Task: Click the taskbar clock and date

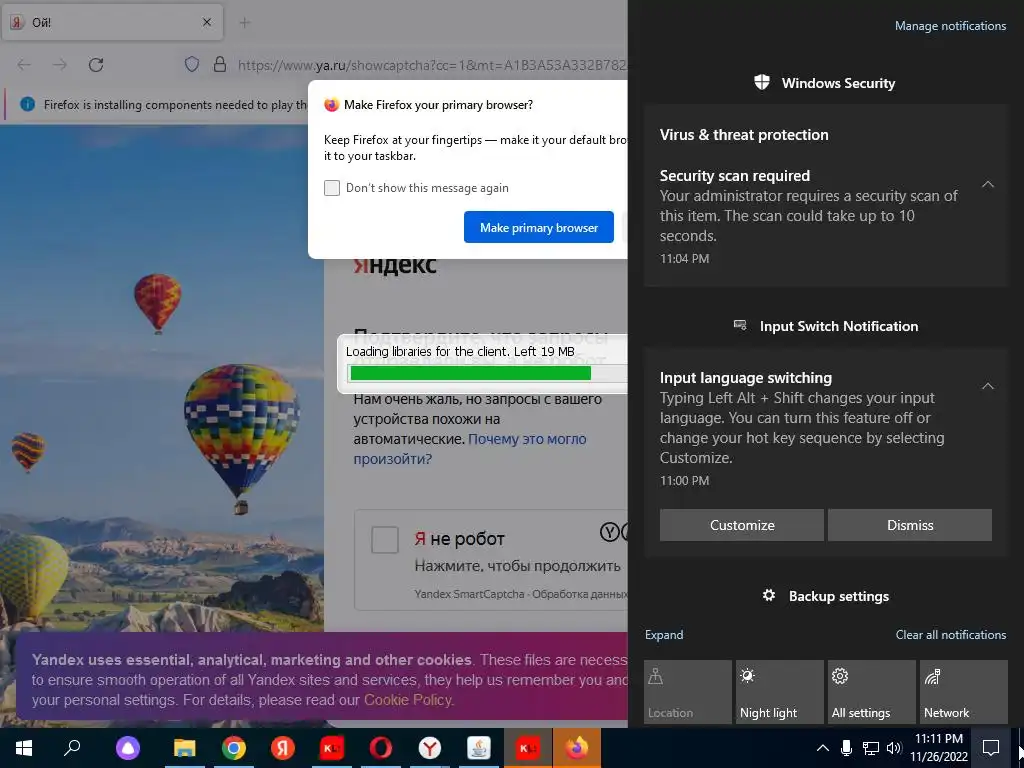Action: pyautogui.click(x=938, y=748)
